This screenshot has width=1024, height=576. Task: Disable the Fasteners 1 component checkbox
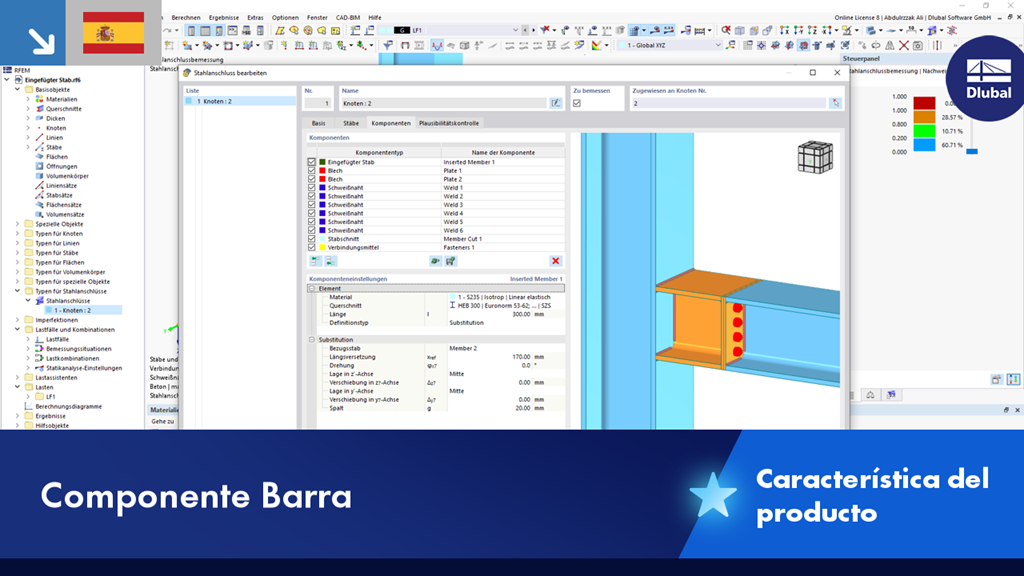click(x=310, y=248)
